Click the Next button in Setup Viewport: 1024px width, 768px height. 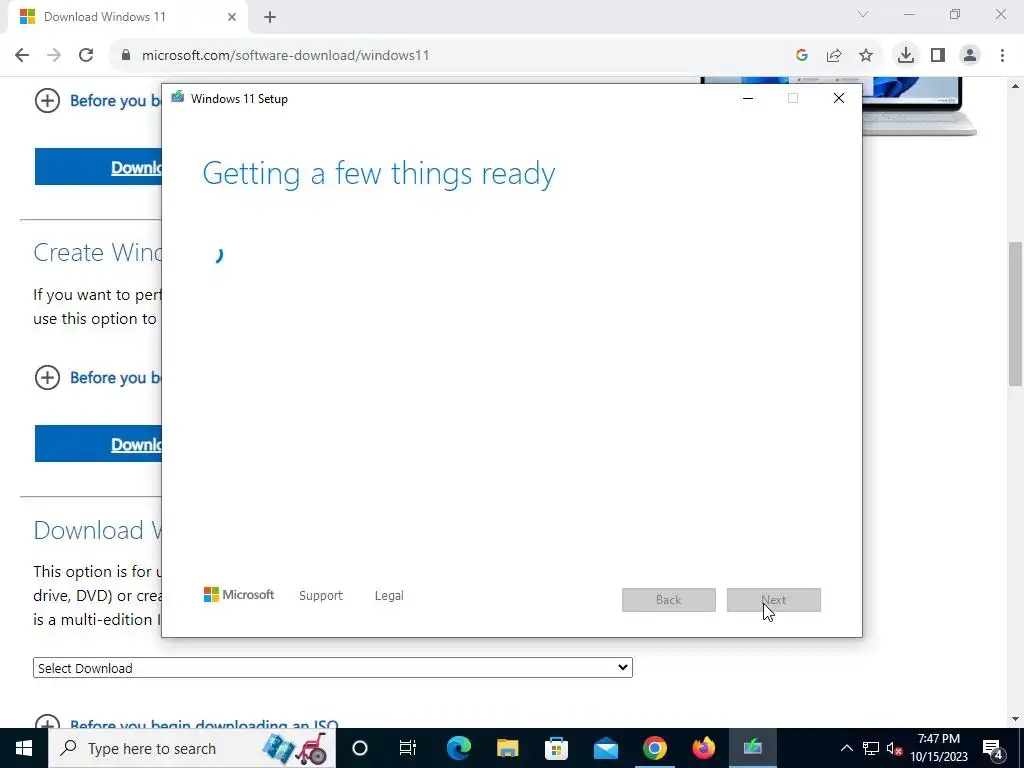774,600
